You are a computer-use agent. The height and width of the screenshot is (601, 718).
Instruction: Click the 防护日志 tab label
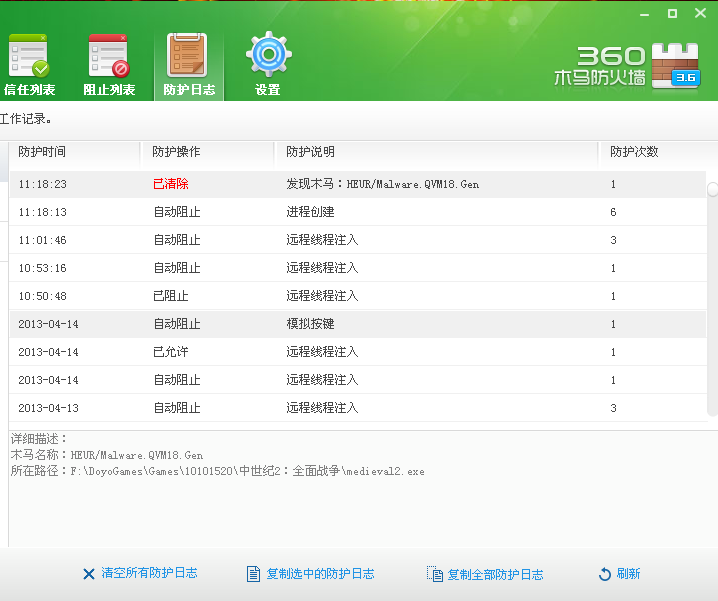point(189,90)
